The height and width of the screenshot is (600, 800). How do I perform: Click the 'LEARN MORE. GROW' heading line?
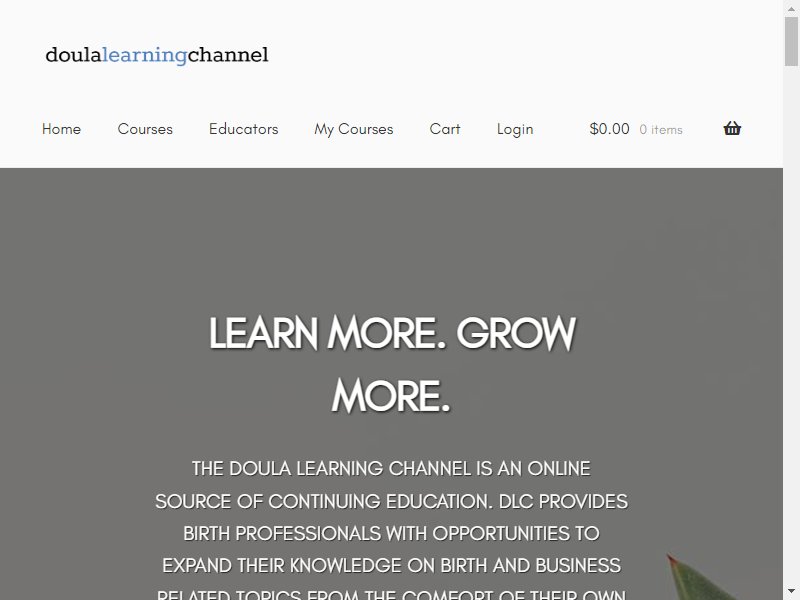[392, 334]
